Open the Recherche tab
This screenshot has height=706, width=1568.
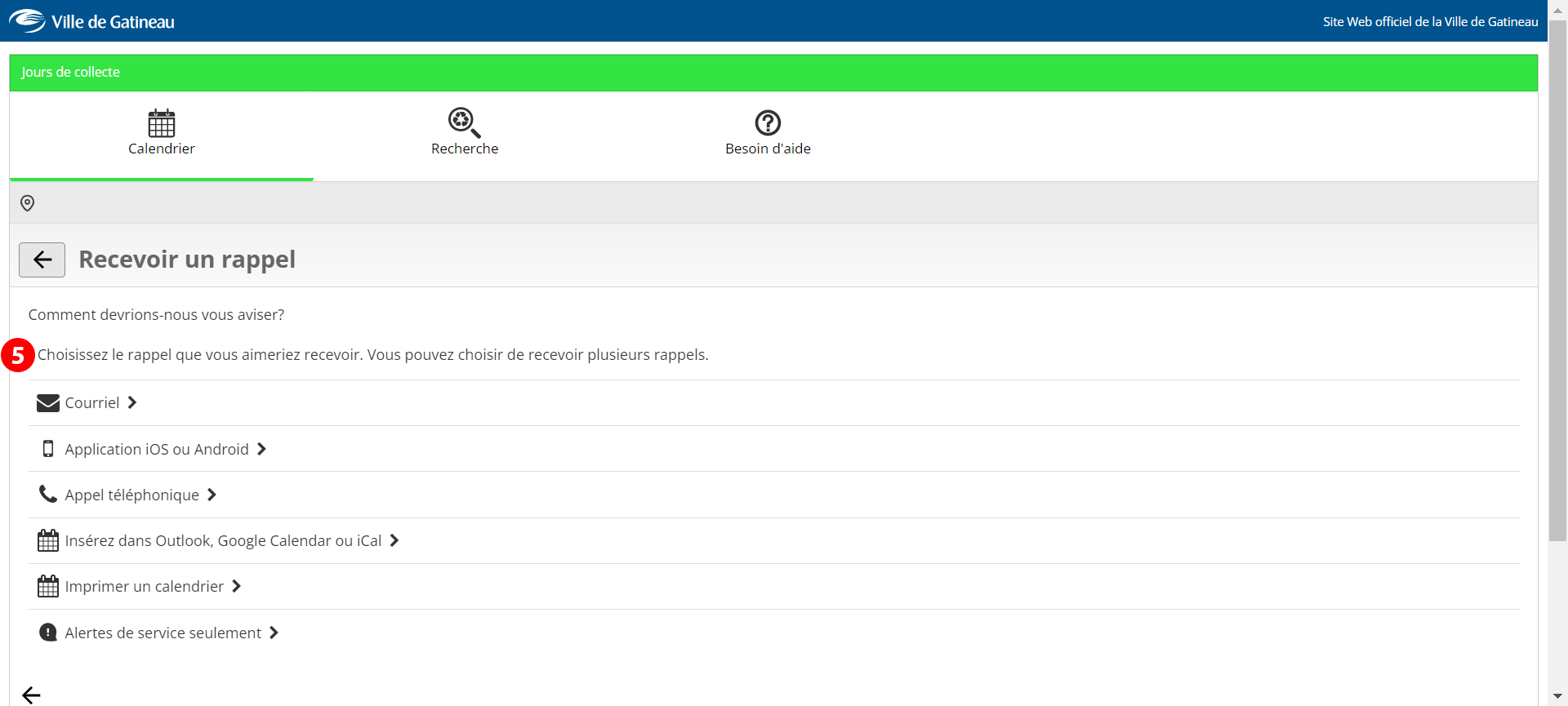(x=464, y=149)
